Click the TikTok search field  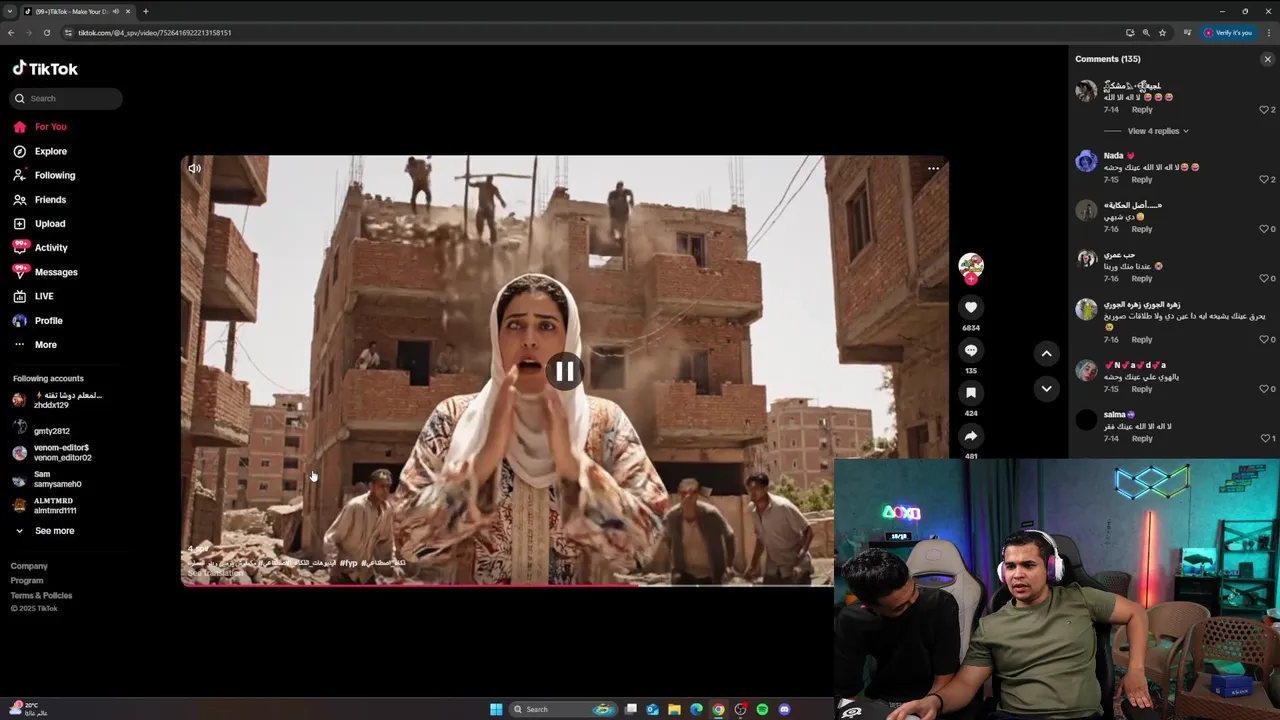[66, 98]
